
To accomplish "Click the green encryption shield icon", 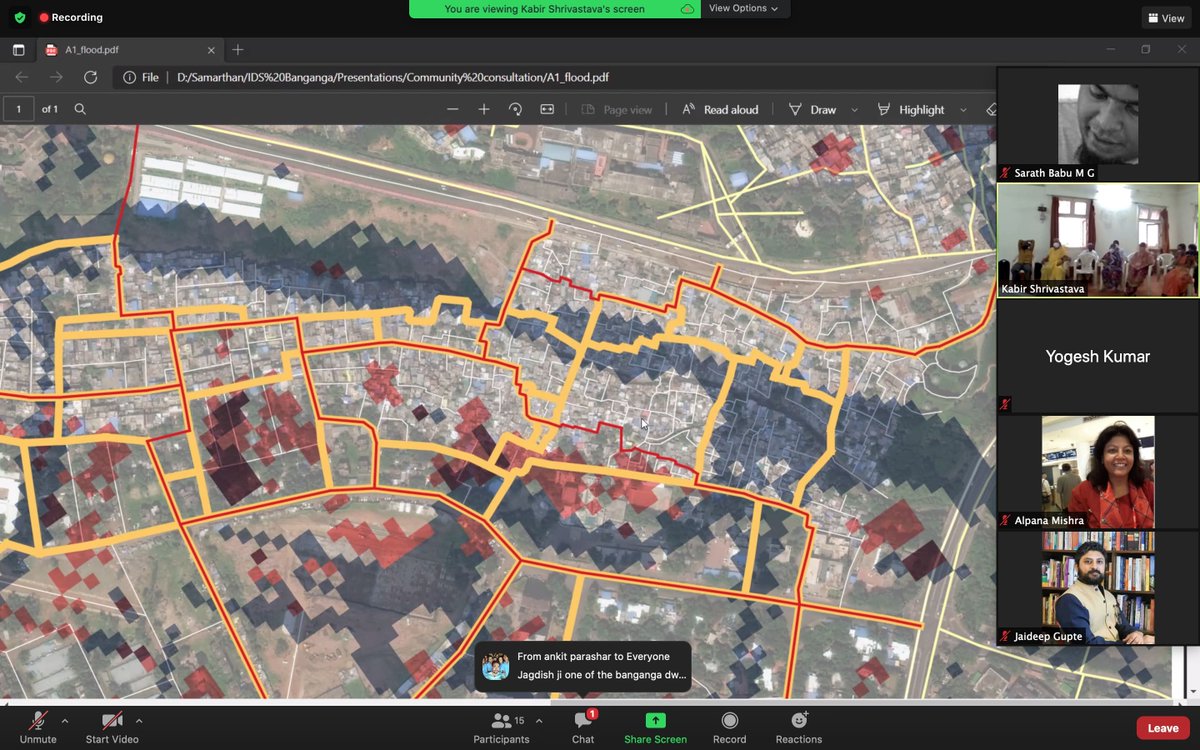I will coord(19,17).
